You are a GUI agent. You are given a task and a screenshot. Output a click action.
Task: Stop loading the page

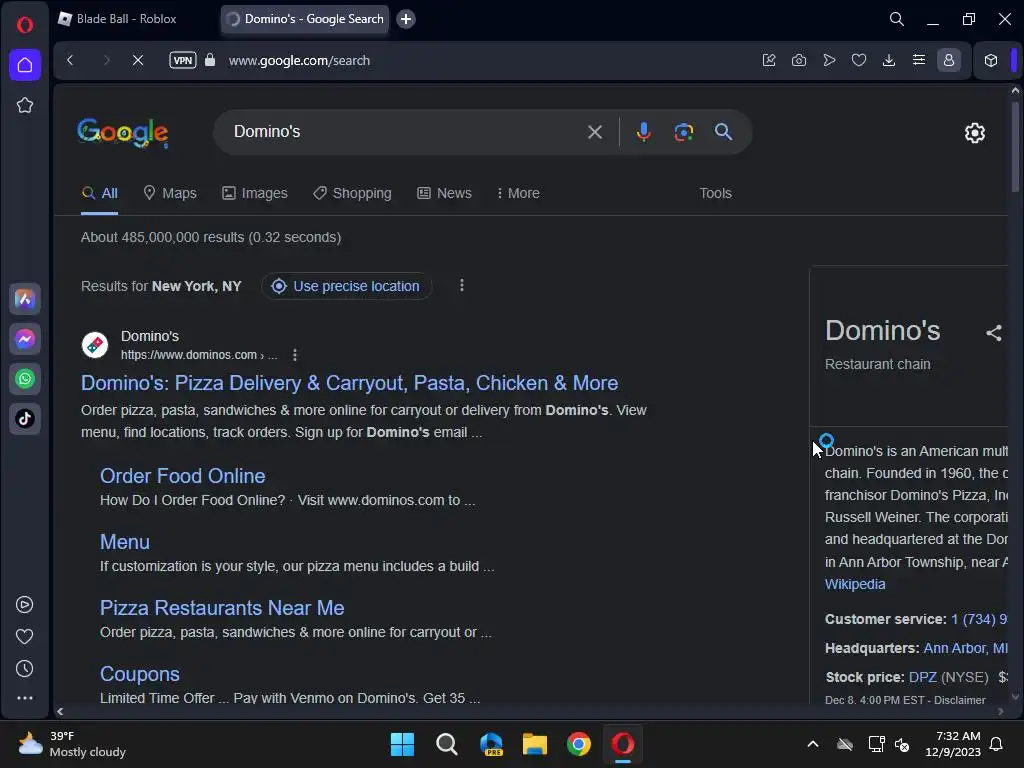(x=138, y=60)
